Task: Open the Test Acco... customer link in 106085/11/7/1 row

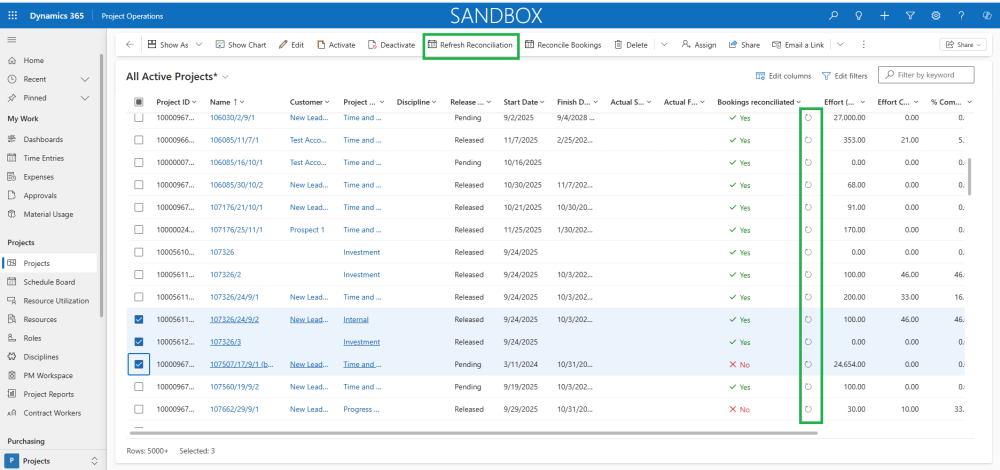Action: pos(309,140)
